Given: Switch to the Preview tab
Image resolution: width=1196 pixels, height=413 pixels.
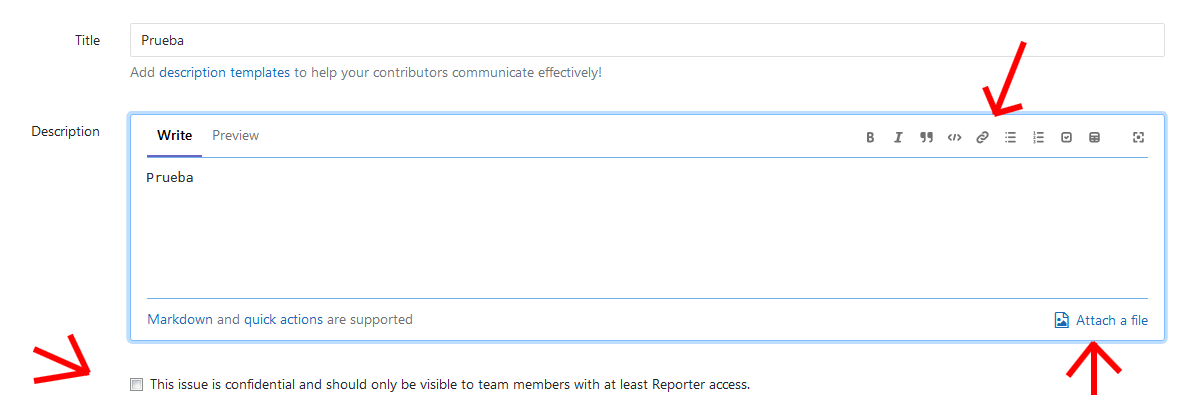Looking at the screenshot, I should pyautogui.click(x=235, y=136).
